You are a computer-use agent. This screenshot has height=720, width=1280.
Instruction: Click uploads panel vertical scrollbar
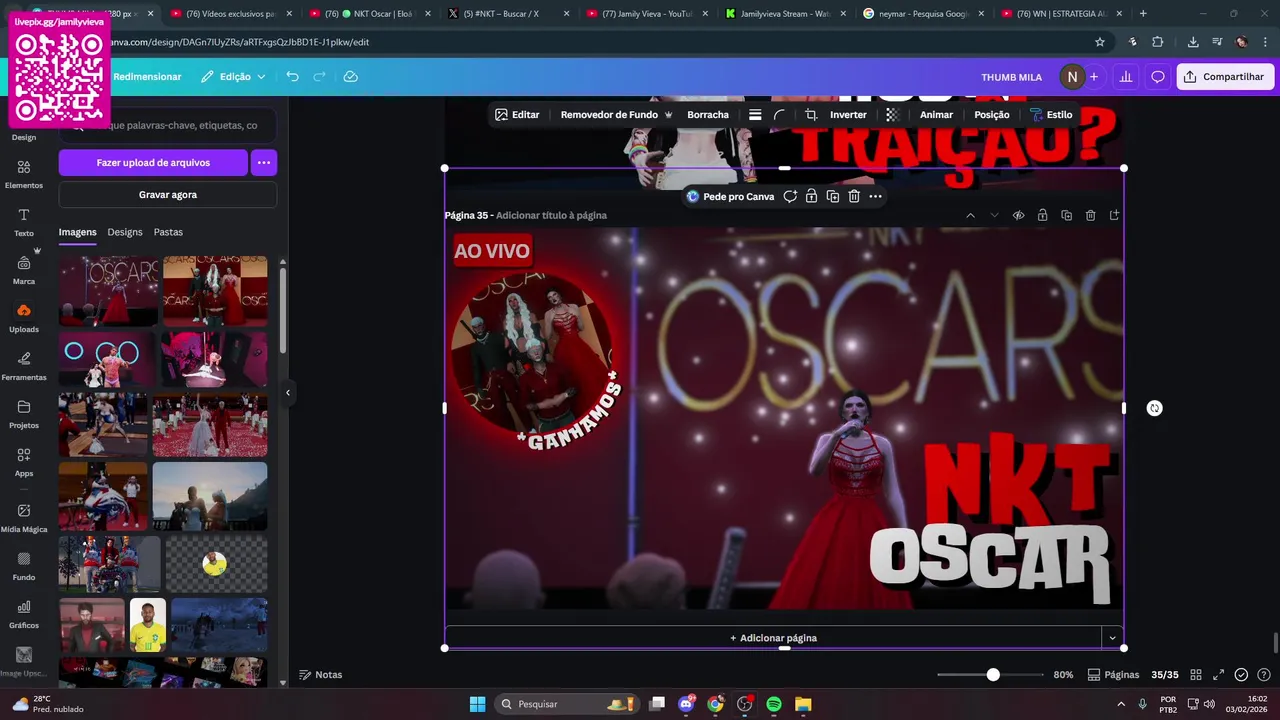(x=283, y=310)
